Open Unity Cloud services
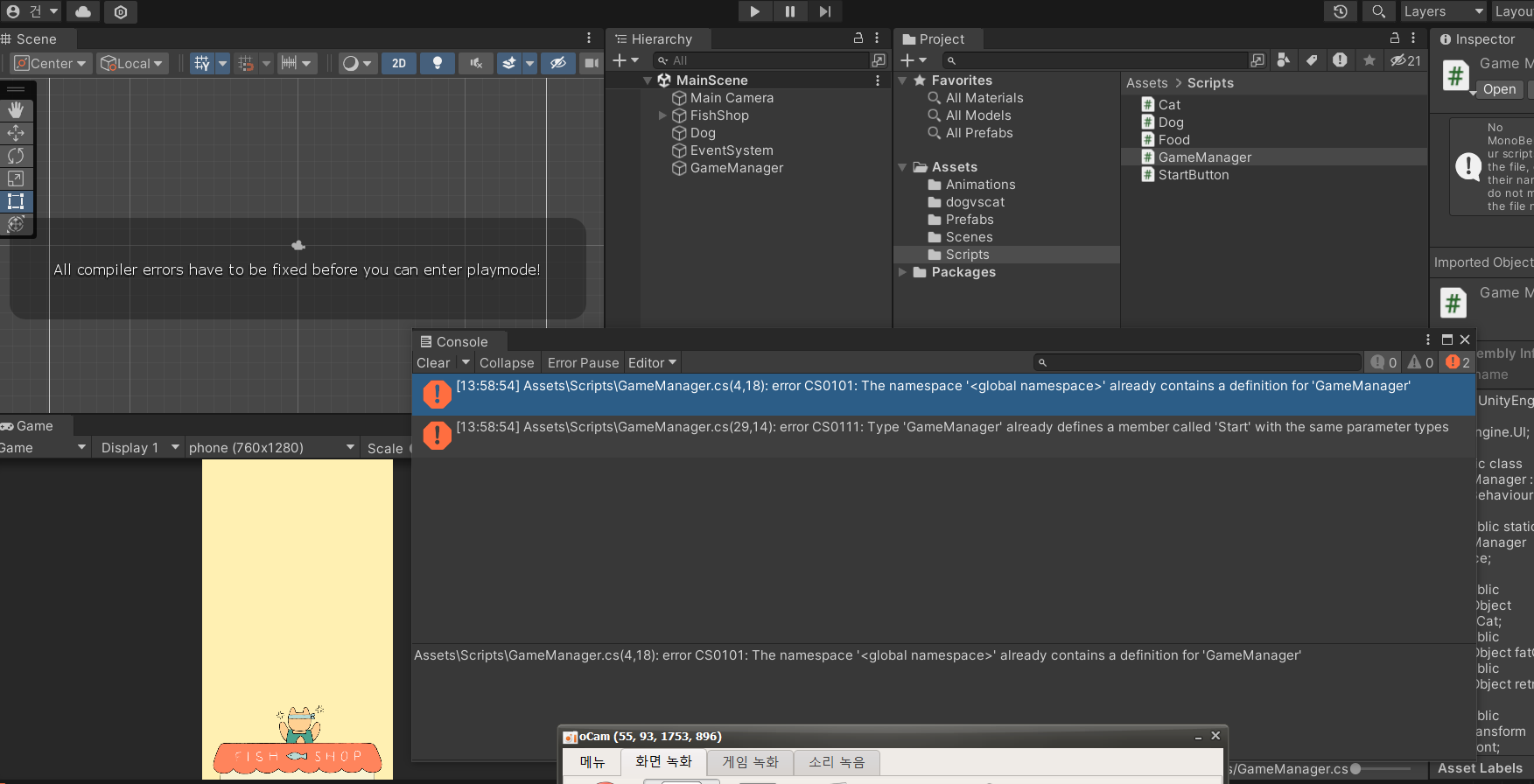The height and width of the screenshot is (784, 1534). coord(83,11)
